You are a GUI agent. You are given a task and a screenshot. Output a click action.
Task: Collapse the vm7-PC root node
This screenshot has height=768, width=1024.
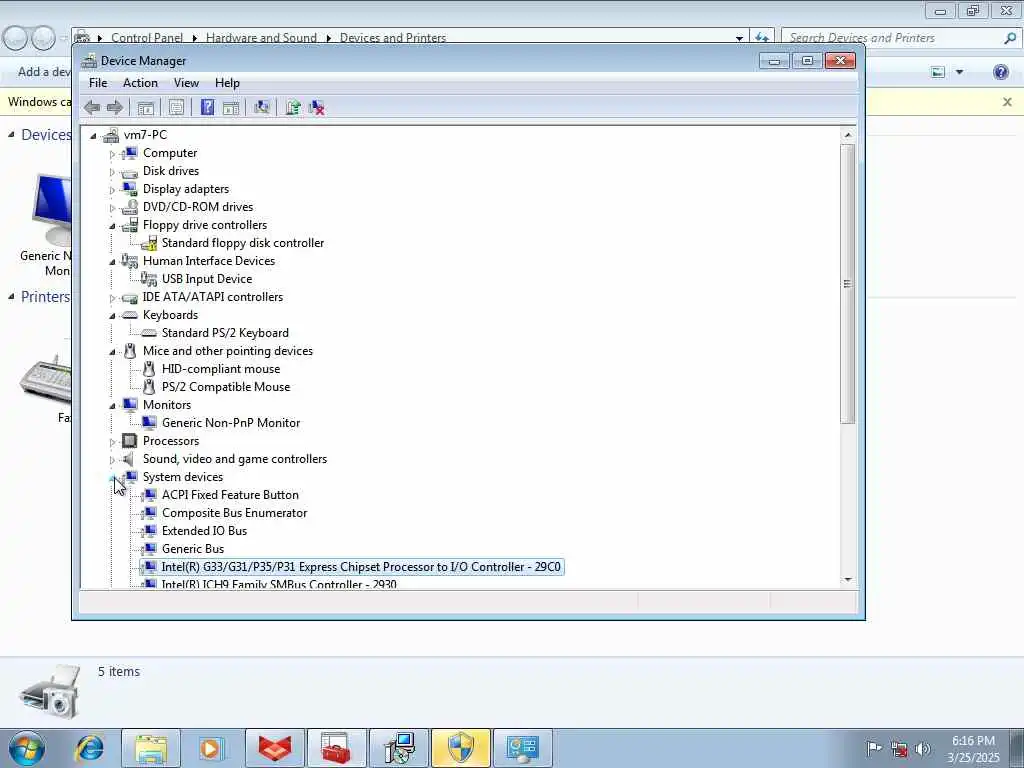click(93, 136)
